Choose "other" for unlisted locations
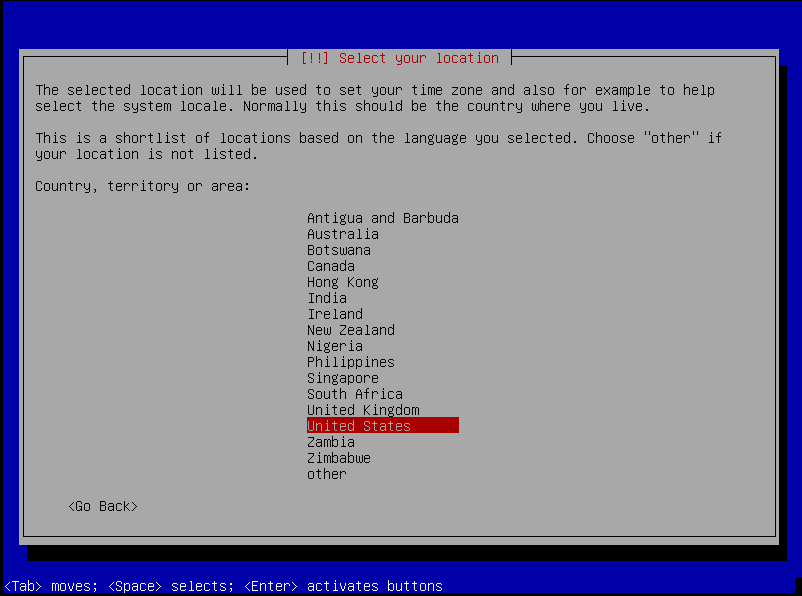Screen dimensions: 802x596 click(326, 474)
